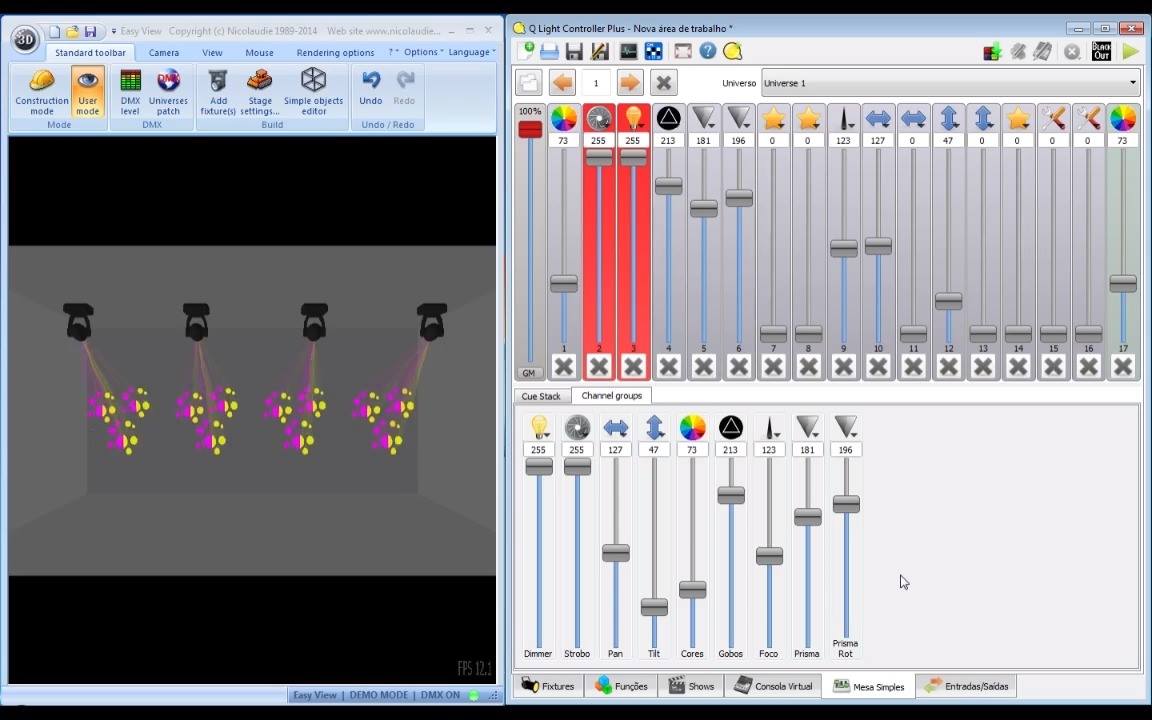Click channel 15 maintenance tools icon
Viewport: 1152px width, 720px height.
coord(1054,118)
